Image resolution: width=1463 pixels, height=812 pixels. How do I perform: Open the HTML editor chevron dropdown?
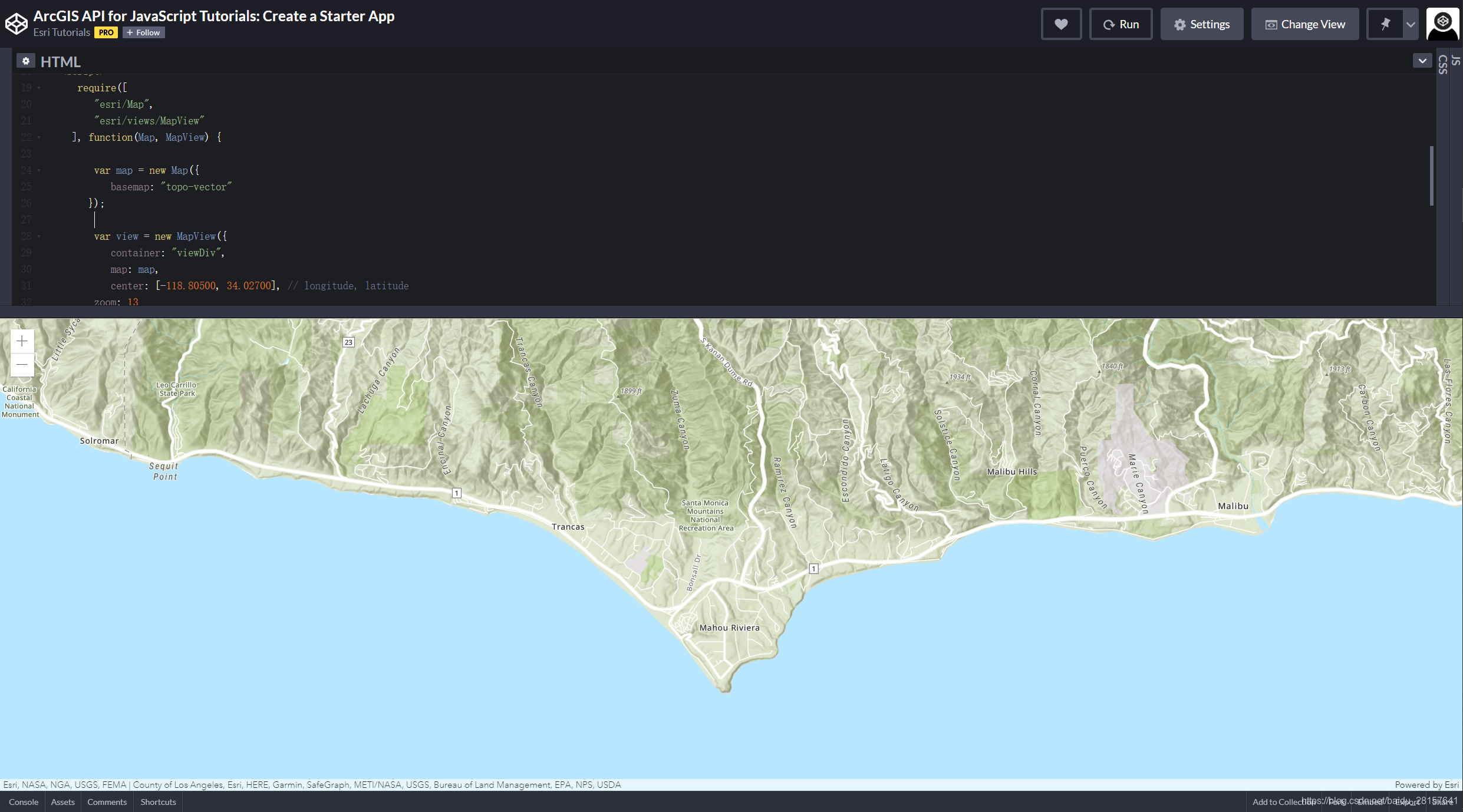(1422, 61)
